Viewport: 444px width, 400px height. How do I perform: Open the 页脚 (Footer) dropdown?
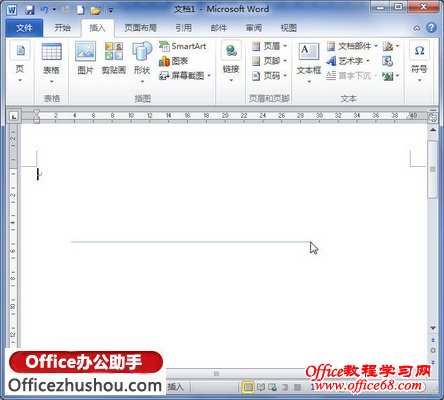click(269, 61)
